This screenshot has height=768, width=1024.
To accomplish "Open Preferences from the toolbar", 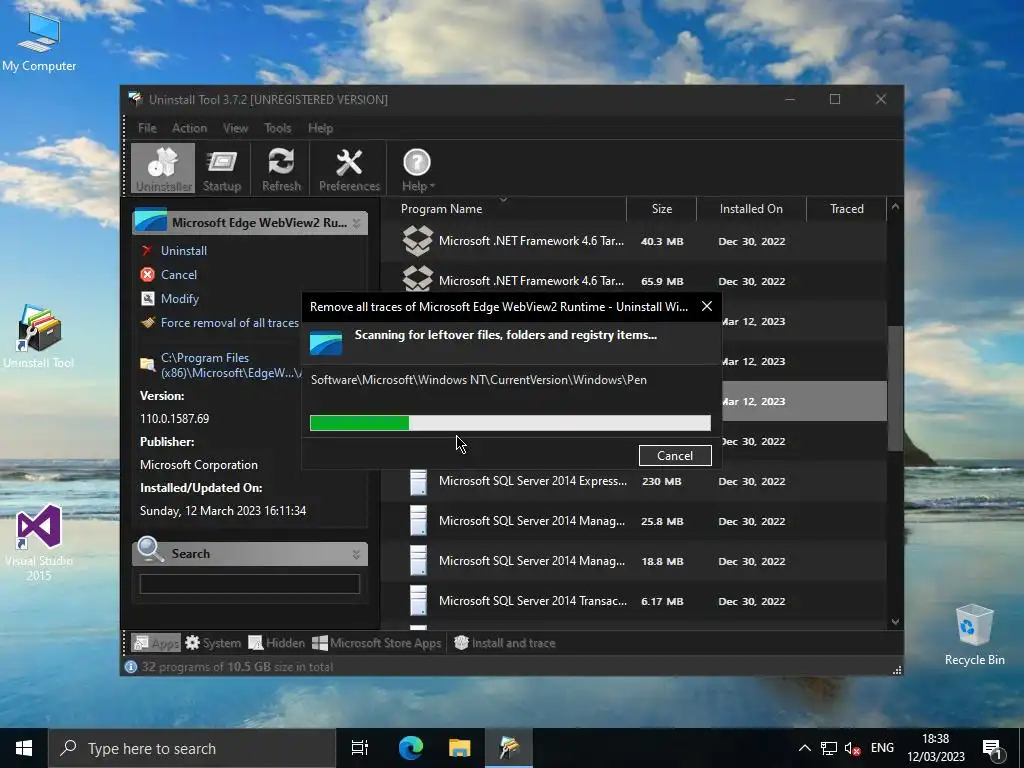I will tap(349, 169).
